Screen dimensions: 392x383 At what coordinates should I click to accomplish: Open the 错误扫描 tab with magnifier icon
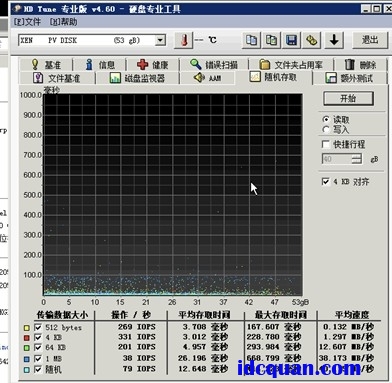pos(214,64)
